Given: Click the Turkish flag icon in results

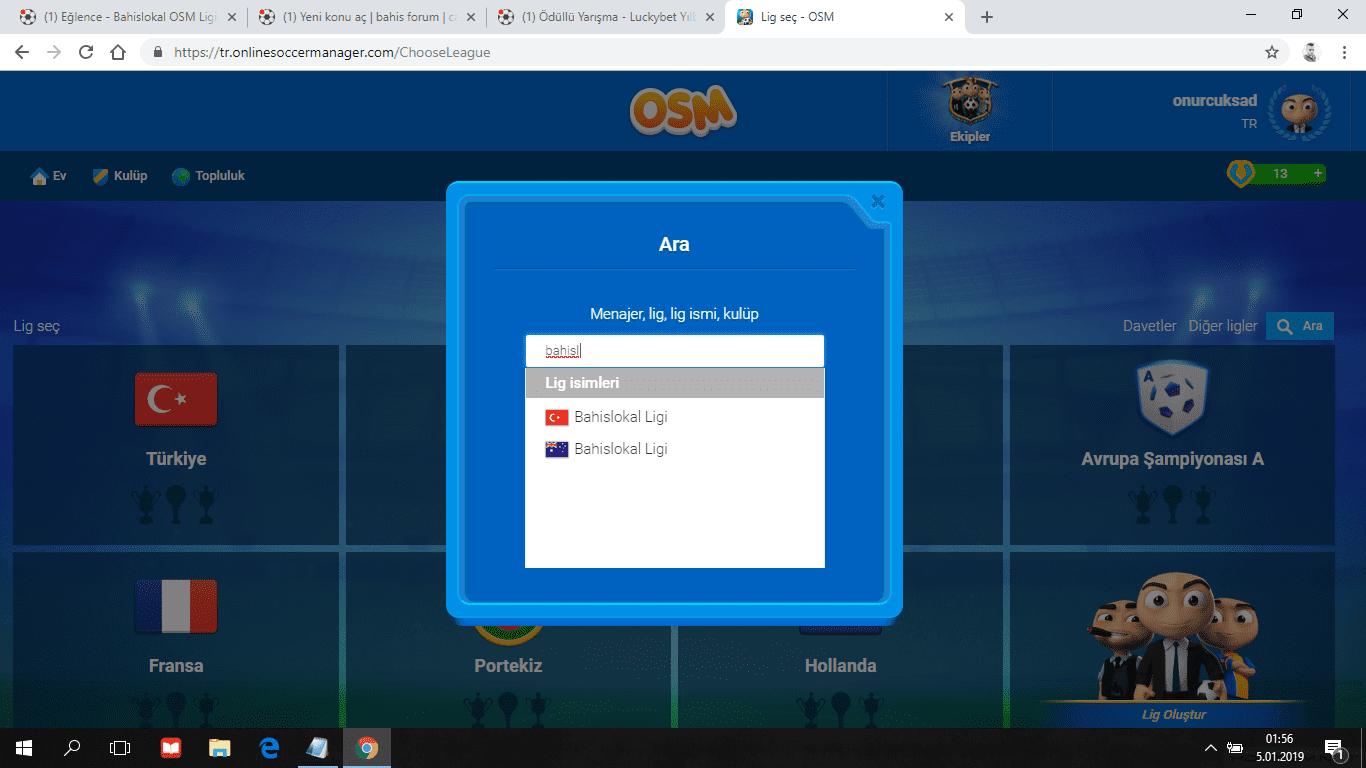Looking at the screenshot, I should click(557, 417).
